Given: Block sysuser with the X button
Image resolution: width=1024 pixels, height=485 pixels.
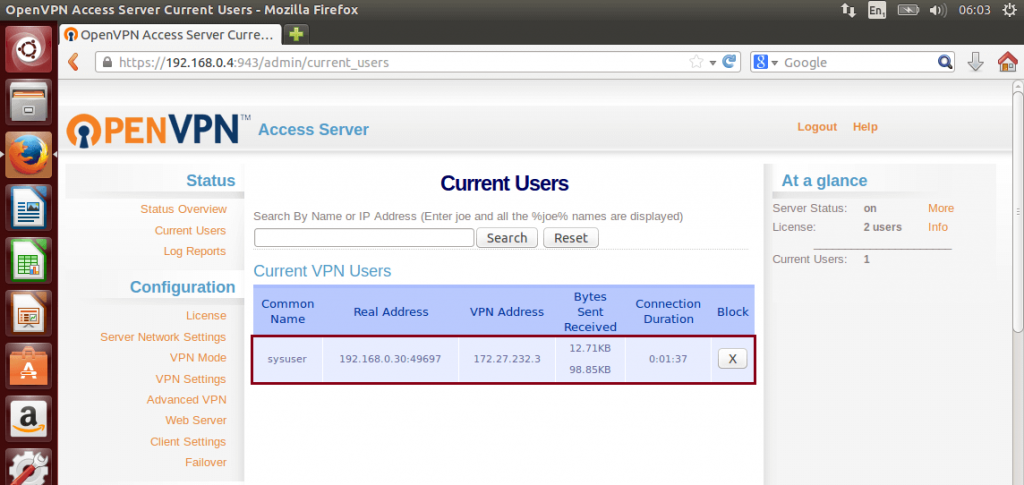Looking at the screenshot, I should [x=733, y=358].
